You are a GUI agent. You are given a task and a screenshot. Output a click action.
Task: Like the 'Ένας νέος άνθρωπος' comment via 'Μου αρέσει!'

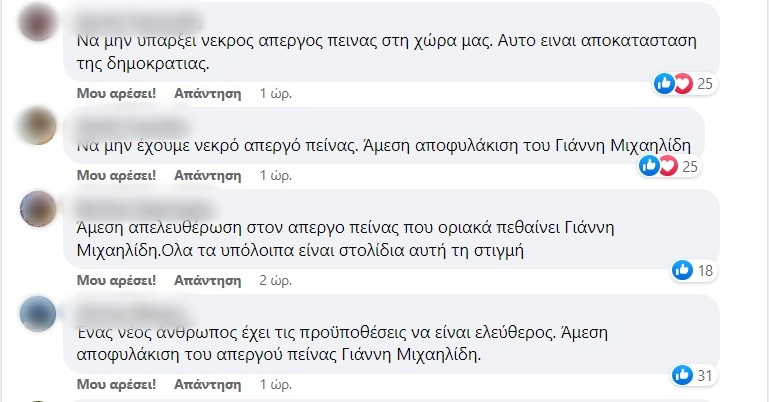tap(116, 385)
